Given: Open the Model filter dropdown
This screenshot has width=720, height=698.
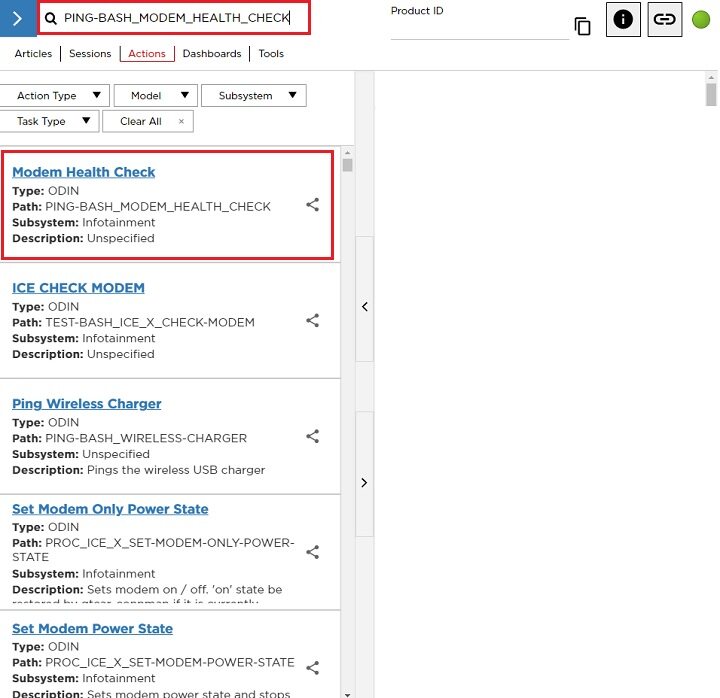Looking at the screenshot, I should (x=155, y=96).
